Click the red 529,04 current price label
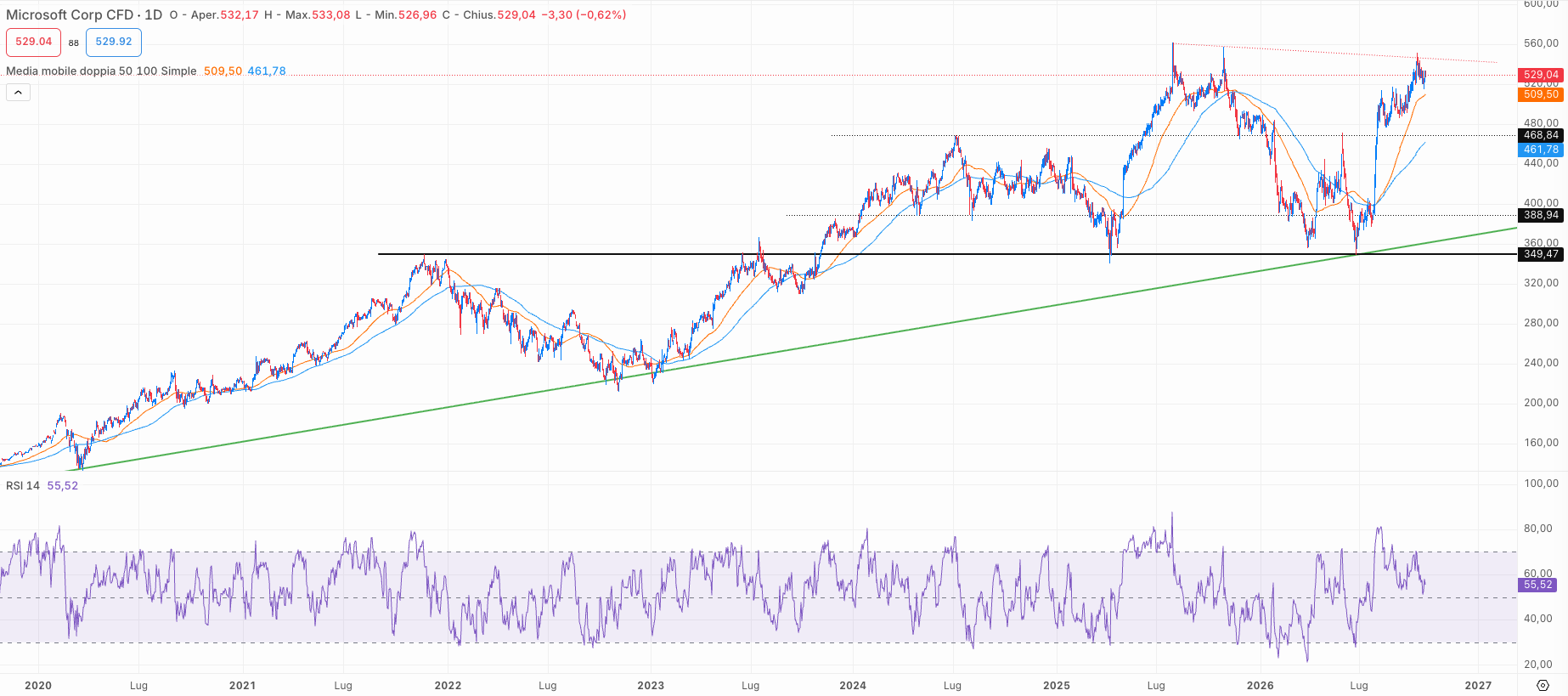Screen dimensions: 1568x696 pyautogui.click(x=1541, y=75)
